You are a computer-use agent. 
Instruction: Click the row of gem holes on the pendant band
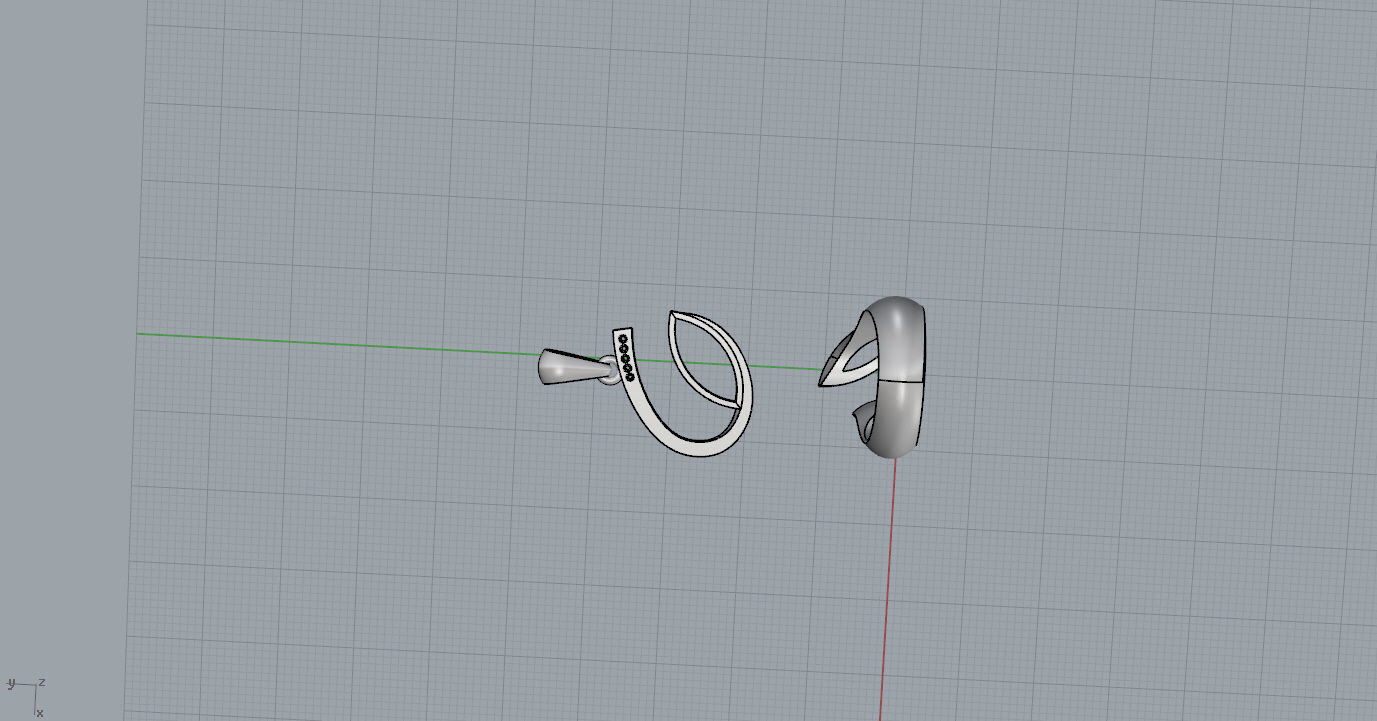(626, 359)
